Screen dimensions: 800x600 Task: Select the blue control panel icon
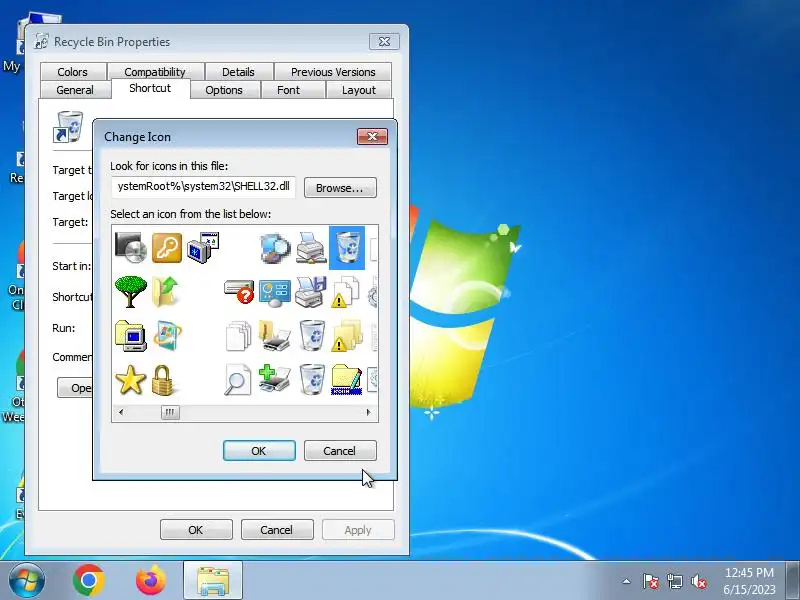tap(275, 292)
